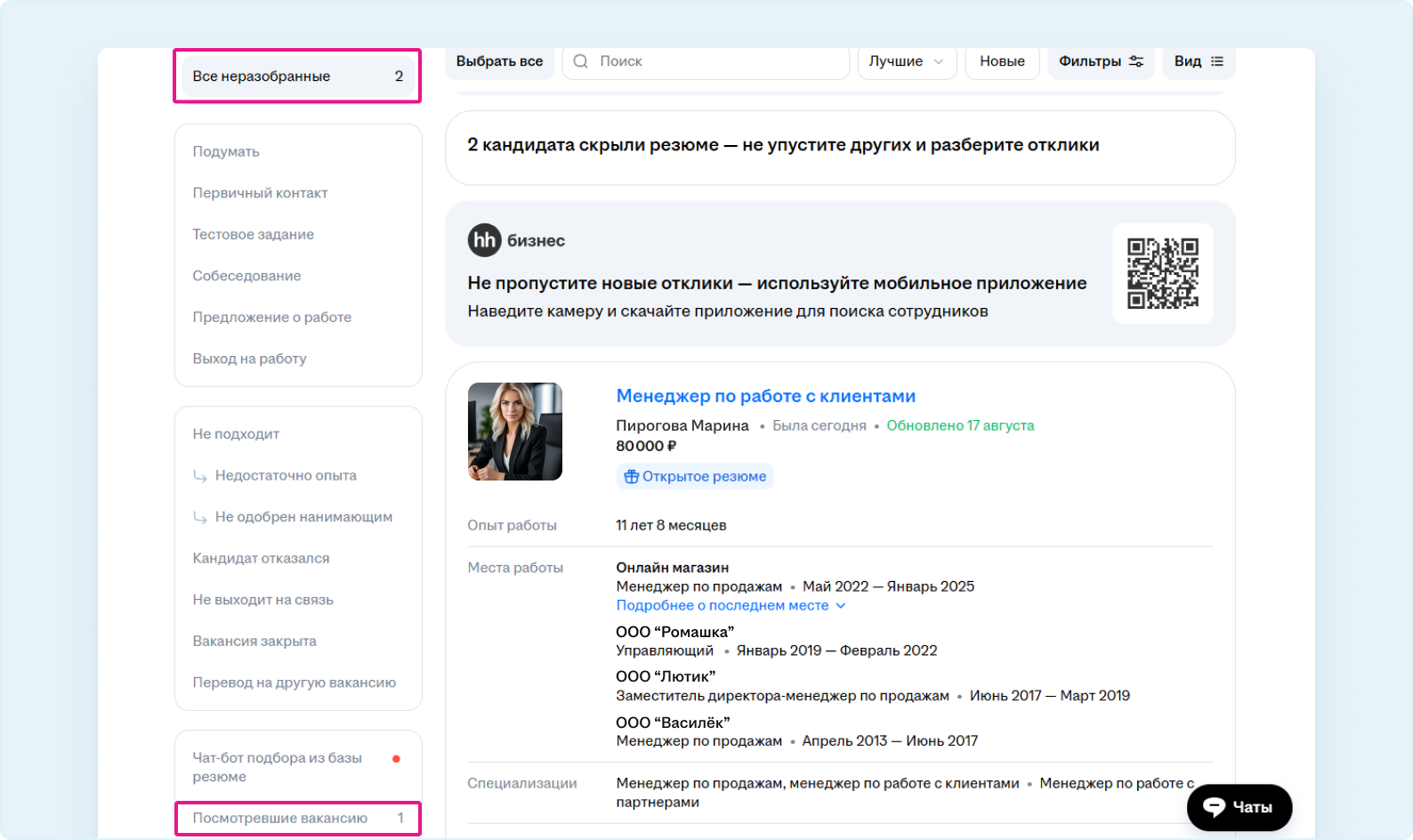This screenshot has height=840, width=1413.
Task: Select Недостаточно опыта rejection reason
Action: coord(285,476)
